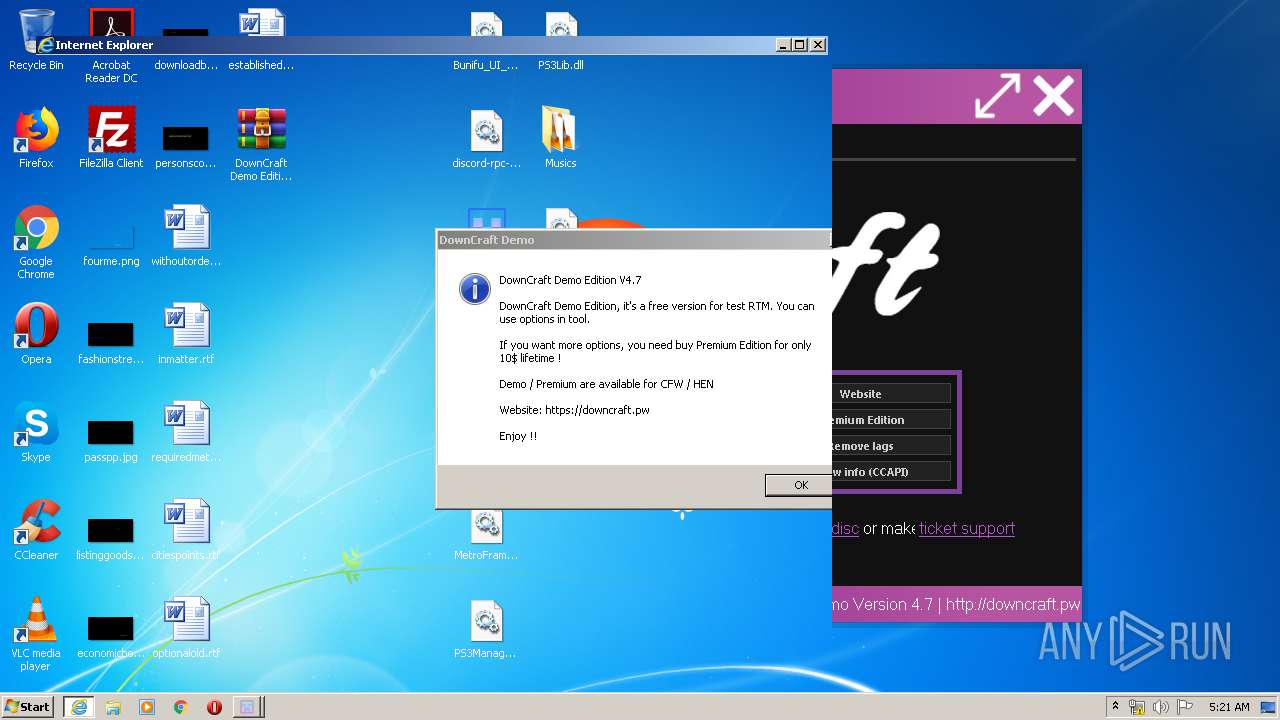Open VLC media player shortcut
The image size is (1280, 720).
pyautogui.click(x=36, y=635)
